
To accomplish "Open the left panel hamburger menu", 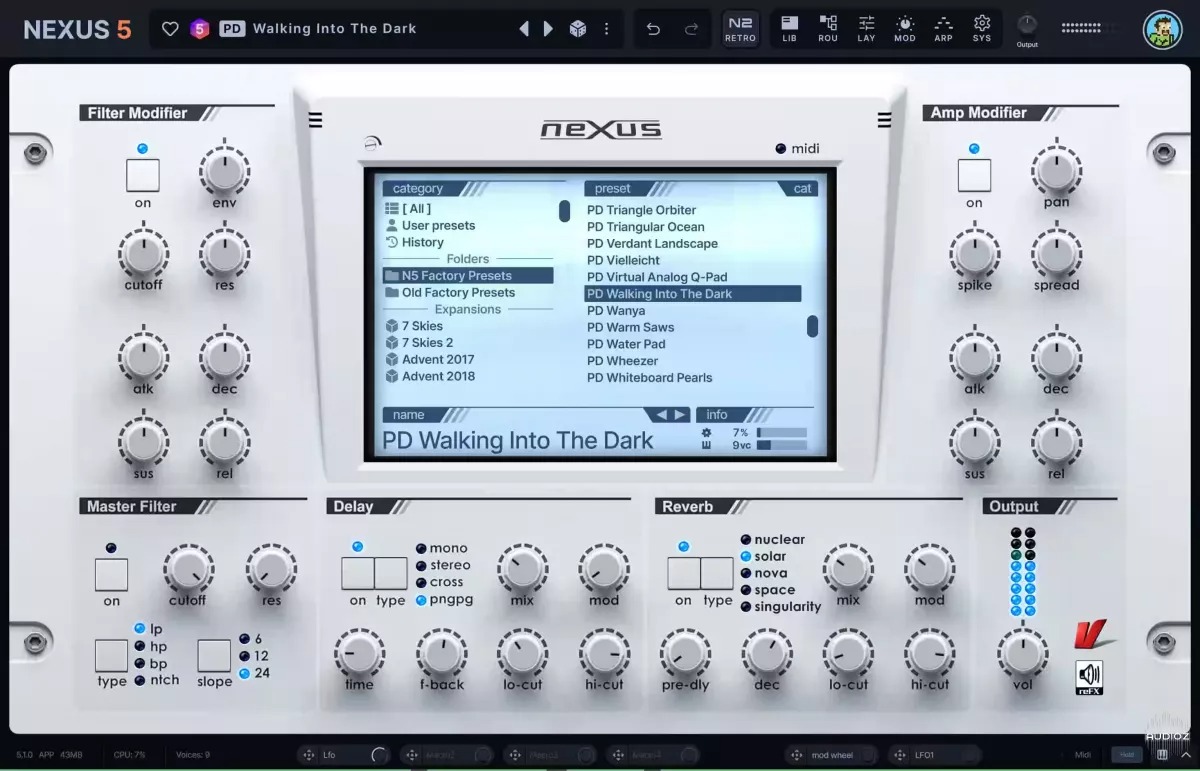I will [x=314, y=119].
